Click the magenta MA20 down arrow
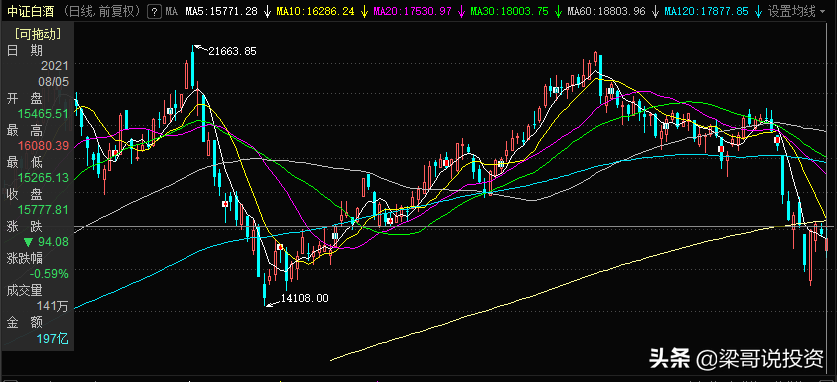 (462, 11)
